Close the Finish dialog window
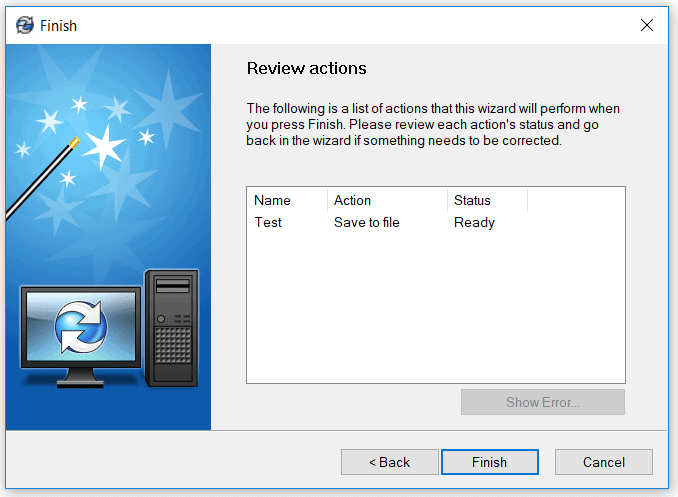Viewport: 678px width, 497px height. pos(646,25)
